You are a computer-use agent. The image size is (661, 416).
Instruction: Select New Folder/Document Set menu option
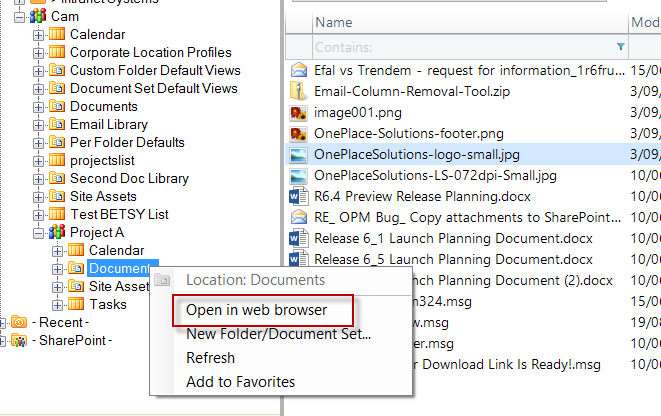tap(278, 334)
